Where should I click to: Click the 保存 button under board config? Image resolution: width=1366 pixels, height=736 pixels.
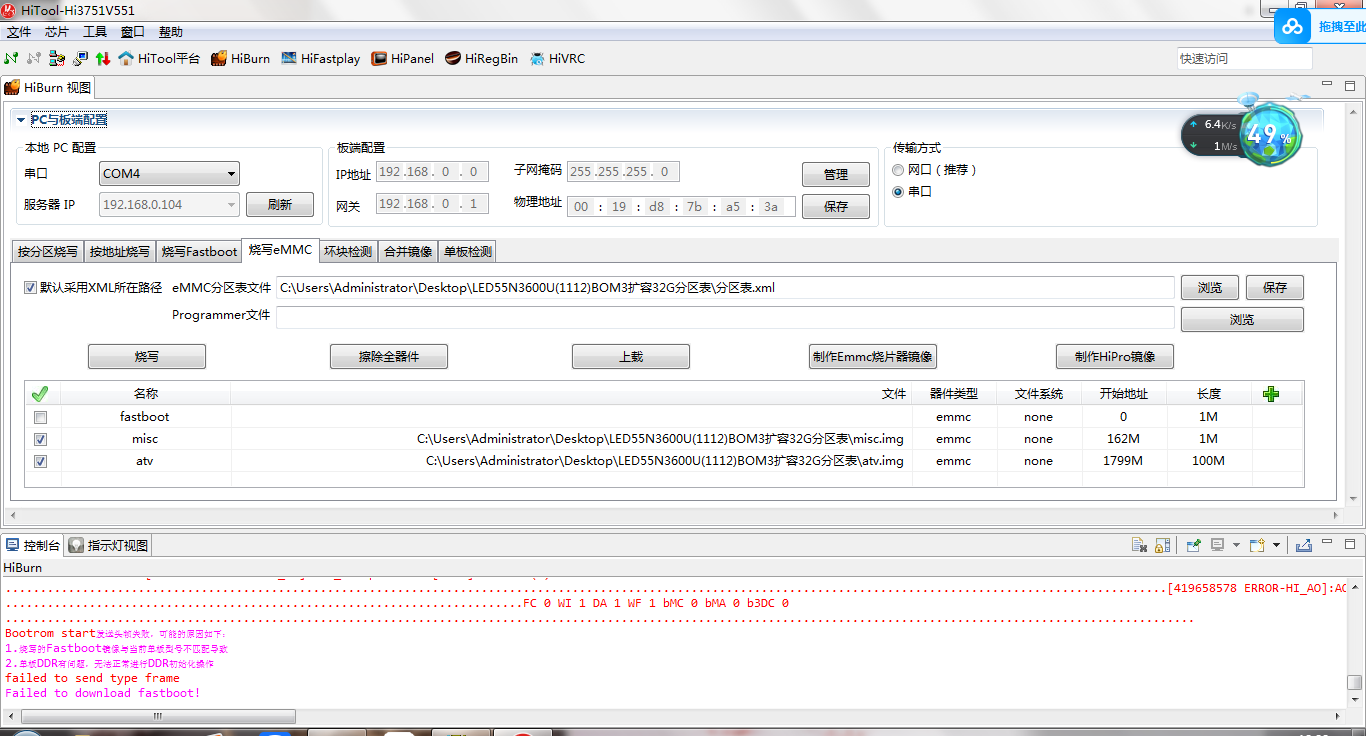[836, 207]
